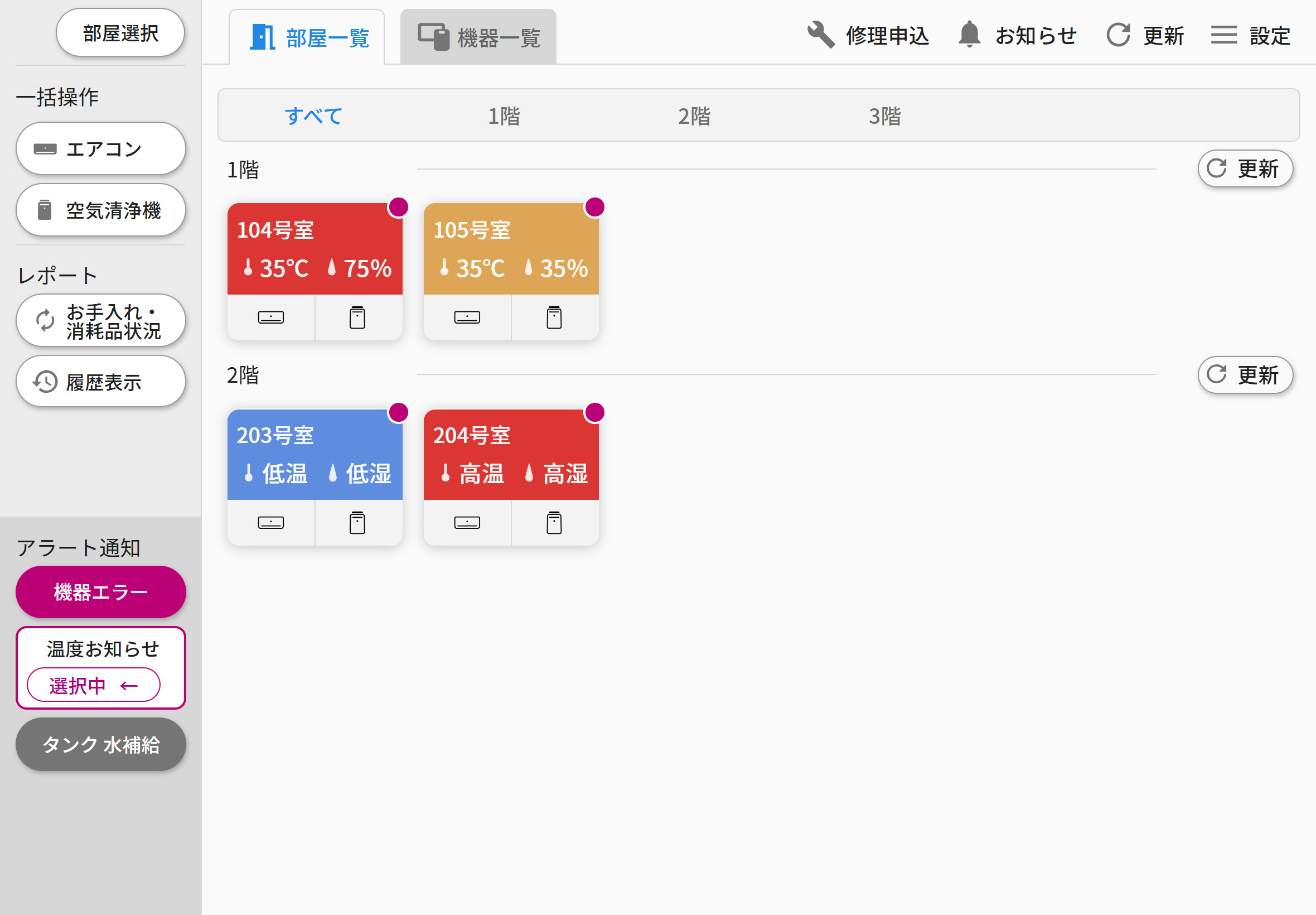Click air conditioner icon for room 203
The height and width of the screenshot is (915, 1316).
pyautogui.click(x=270, y=522)
